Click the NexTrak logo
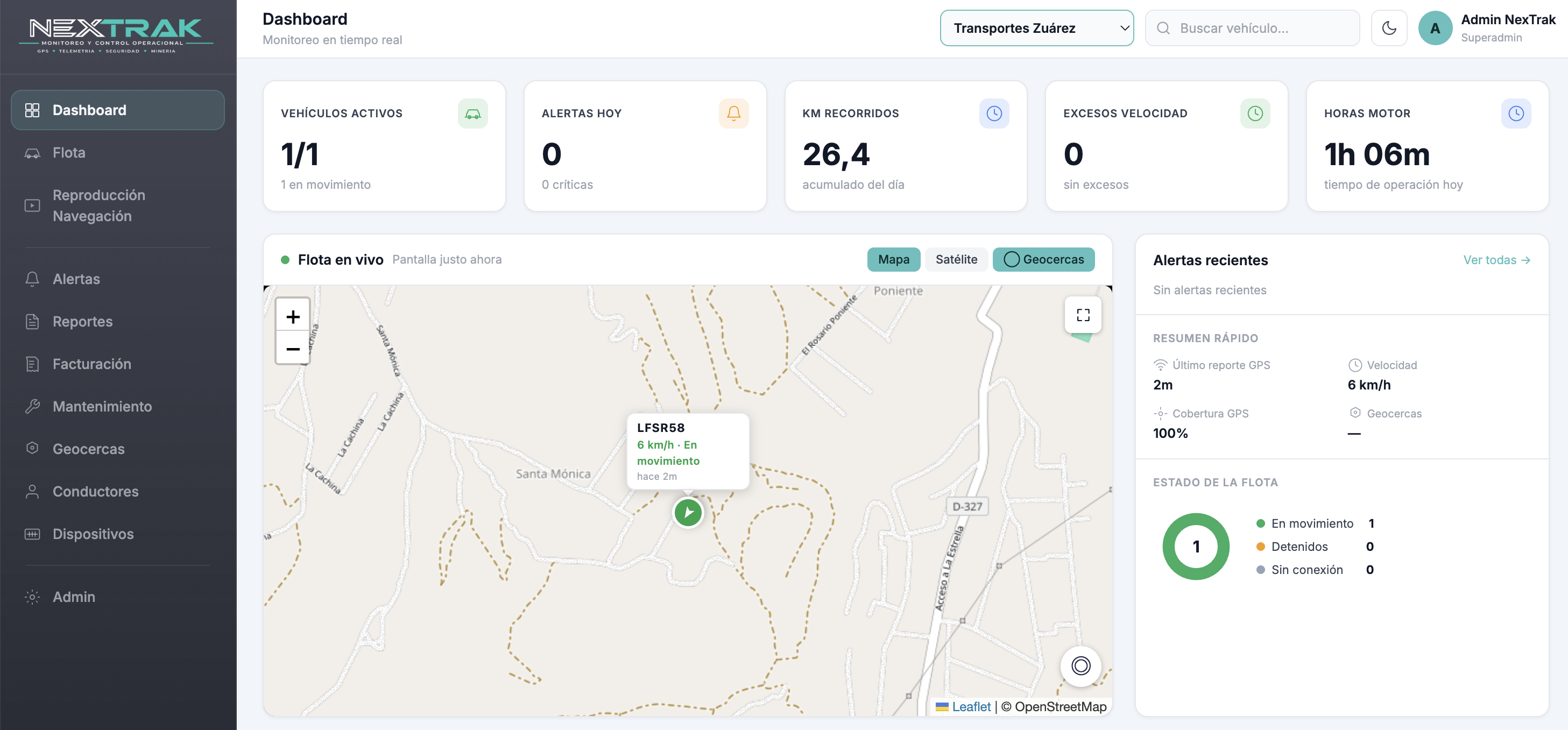The image size is (1568, 730). pyautogui.click(x=116, y=36)
